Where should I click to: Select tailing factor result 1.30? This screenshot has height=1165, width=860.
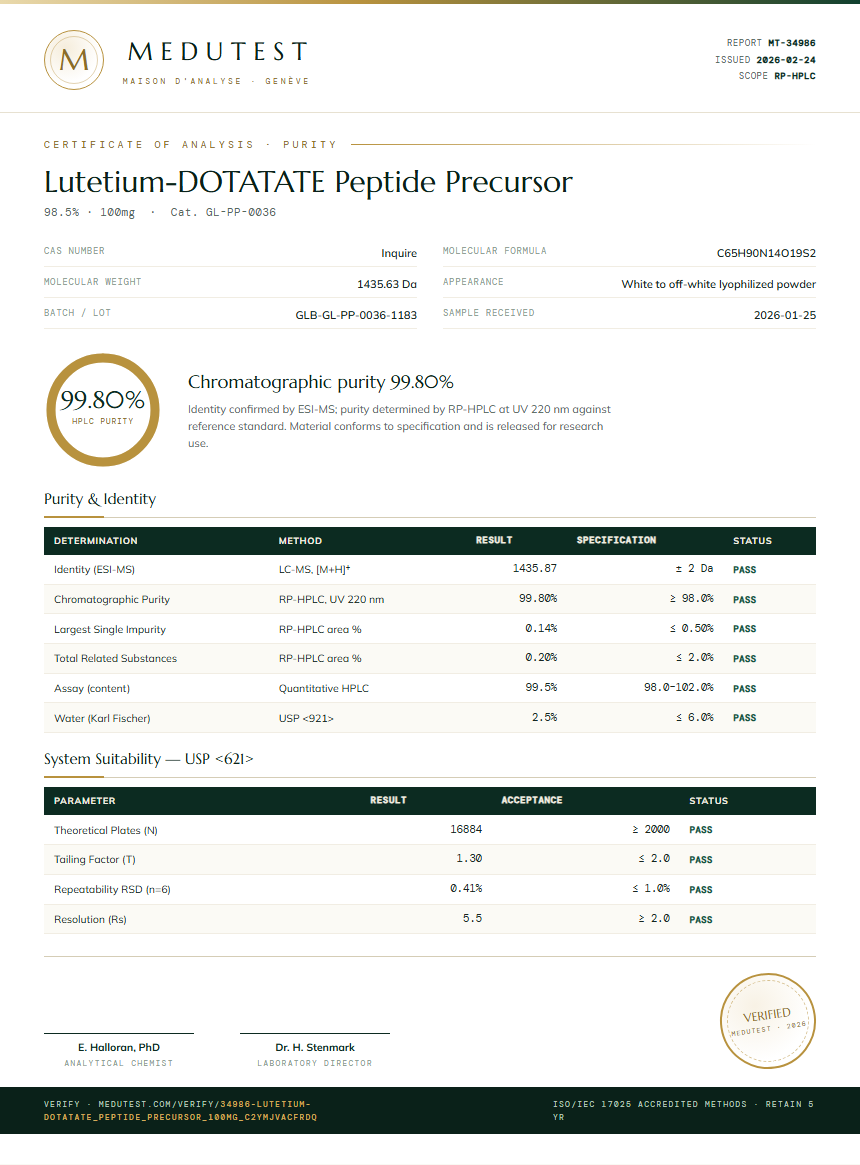[469, 859]
